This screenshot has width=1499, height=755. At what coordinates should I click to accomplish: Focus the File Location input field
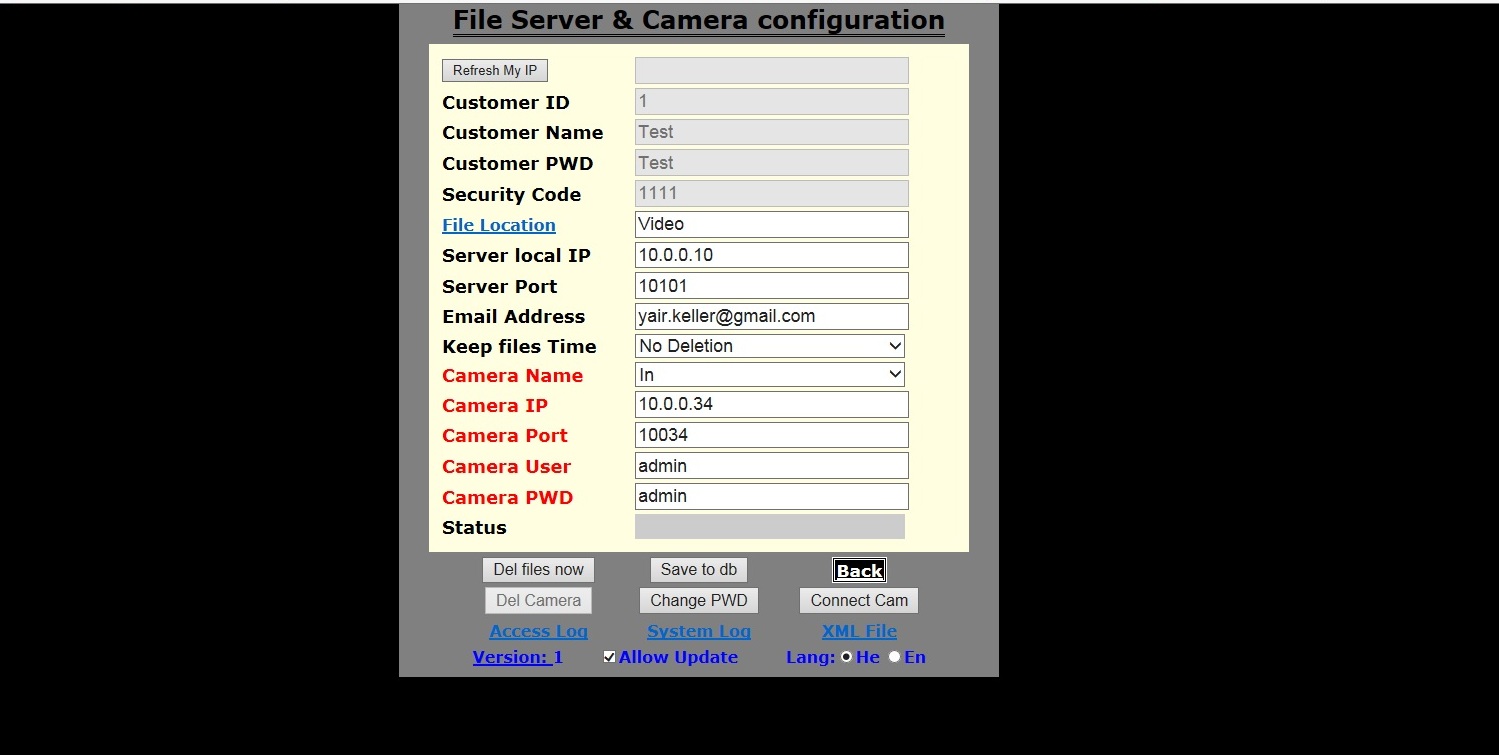[x=772, y=224]
